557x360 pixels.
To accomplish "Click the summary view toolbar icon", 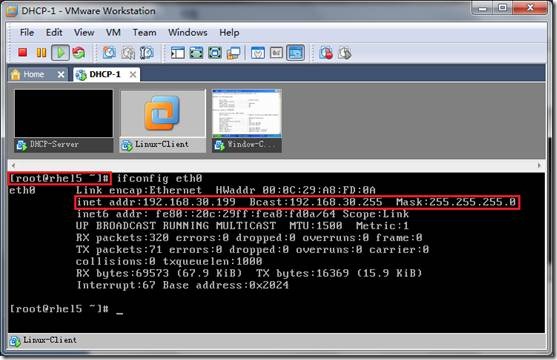I will click(x=258, y=53).
